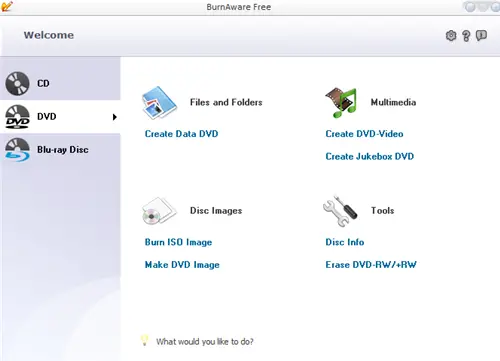Click the Multimedia film and note icon
Image resolution: width=500 pixels, height=361 pixels.
click(341, 103)
